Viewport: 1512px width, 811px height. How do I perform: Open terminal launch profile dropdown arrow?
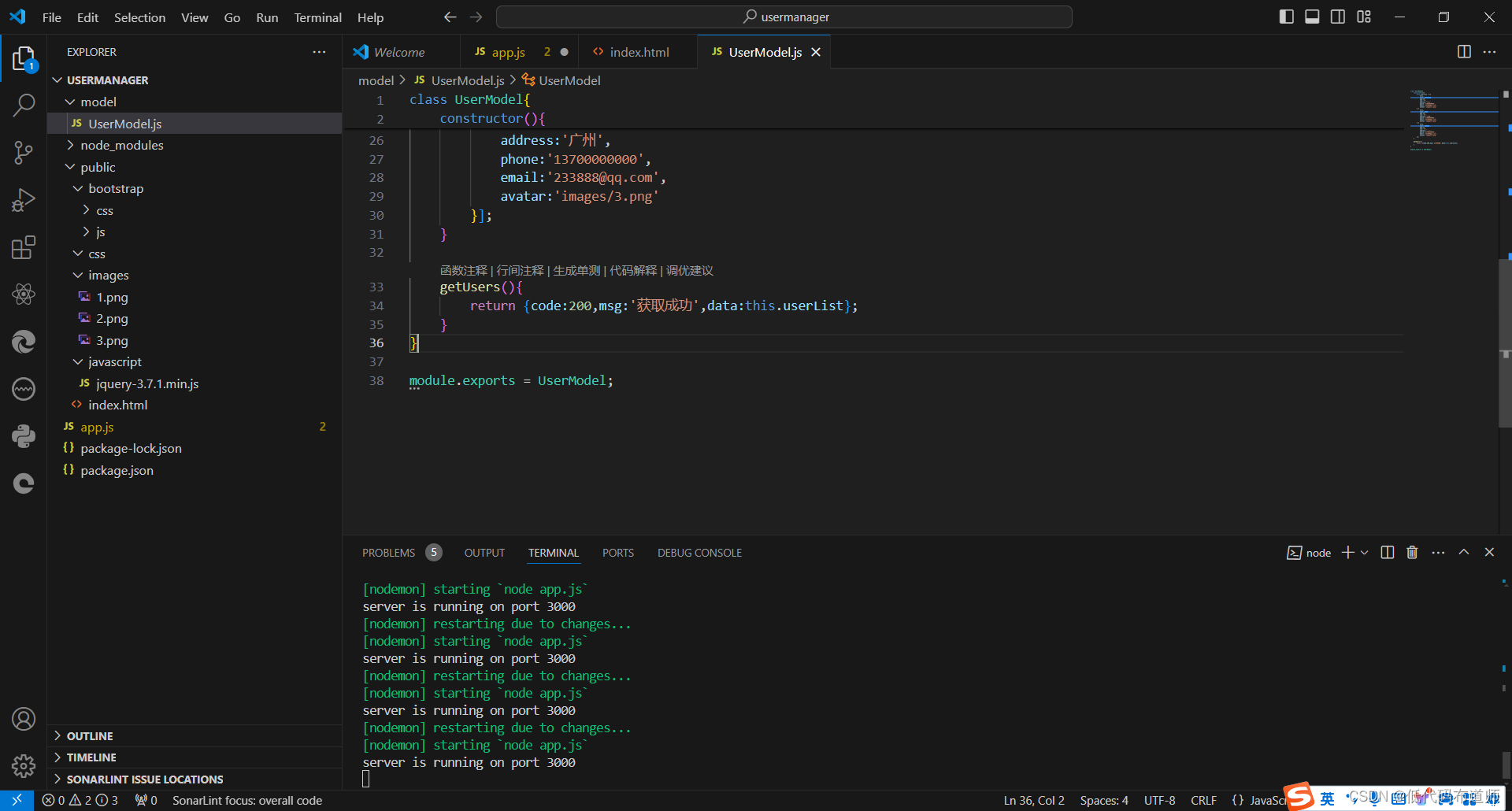1365,553
